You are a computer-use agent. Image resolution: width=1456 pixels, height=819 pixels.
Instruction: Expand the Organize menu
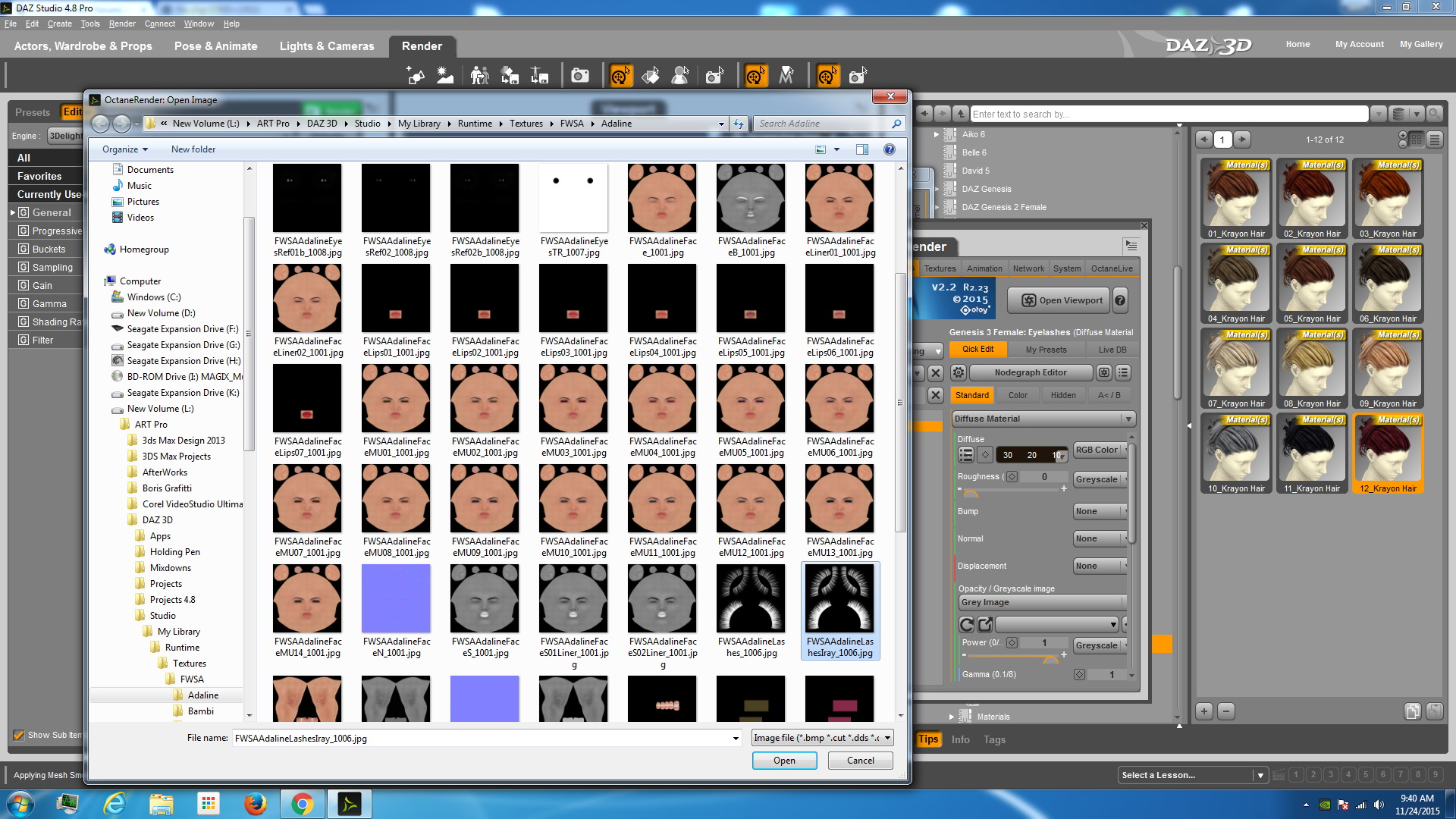(x=125, y=149)
